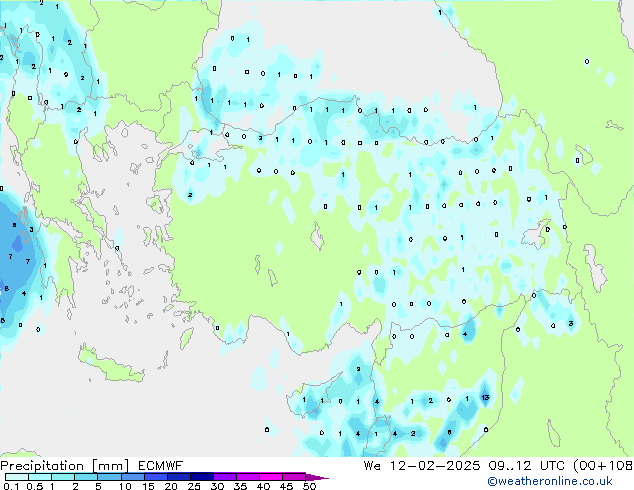Viewport: 634px width, 490px height.
Task: Click the 0.1–0.5 mm legend swatch
Action: coord(17,477)
